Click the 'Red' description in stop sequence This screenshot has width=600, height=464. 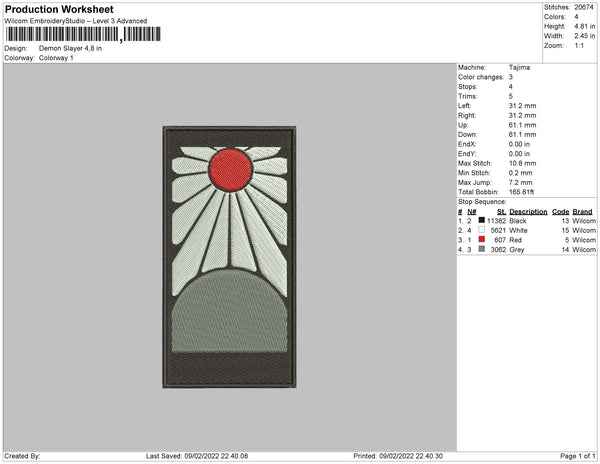[515, 240]
